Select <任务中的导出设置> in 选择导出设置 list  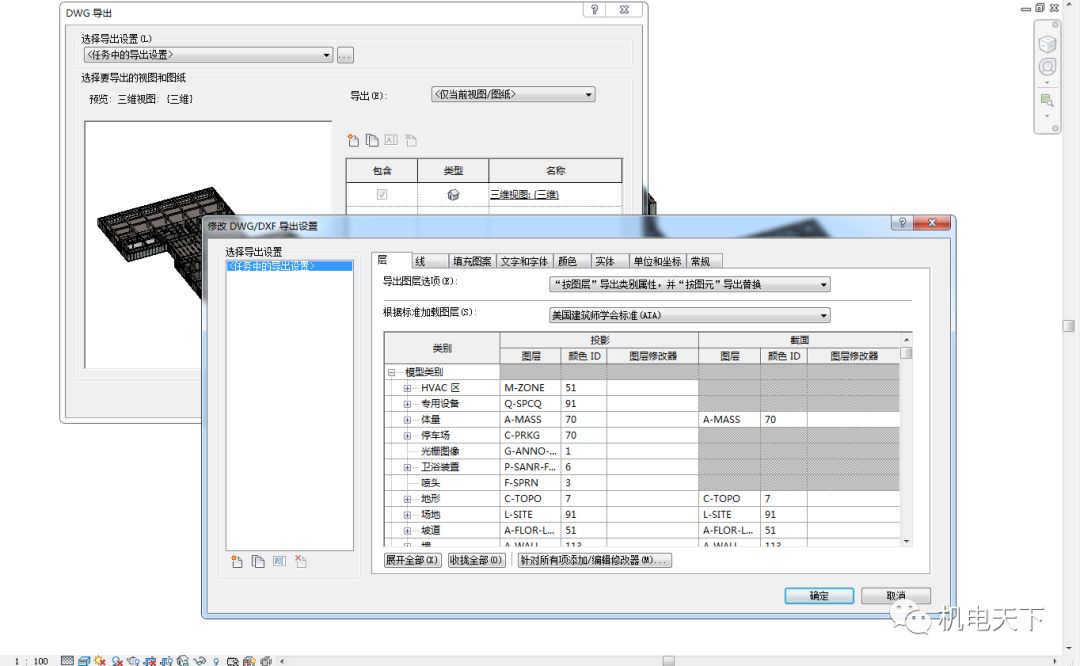point(289,266)
